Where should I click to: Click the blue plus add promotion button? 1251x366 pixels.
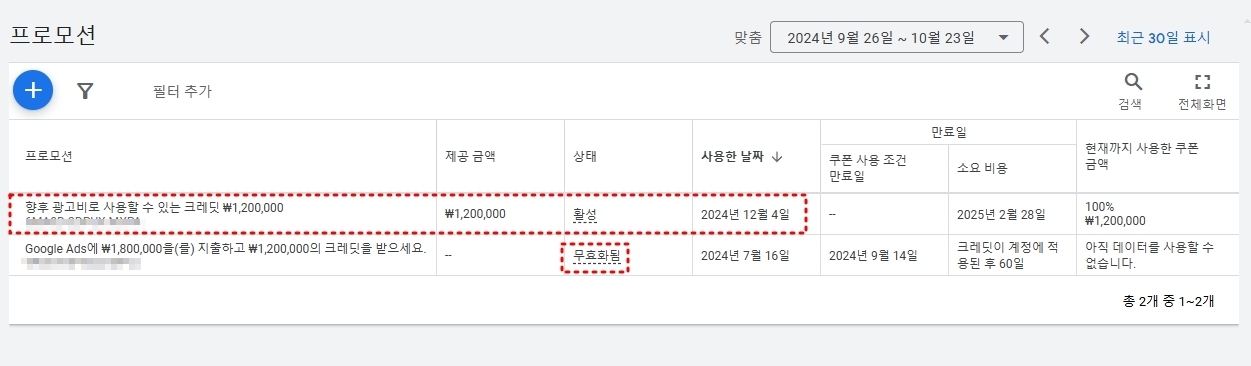[x=33, y=90]
